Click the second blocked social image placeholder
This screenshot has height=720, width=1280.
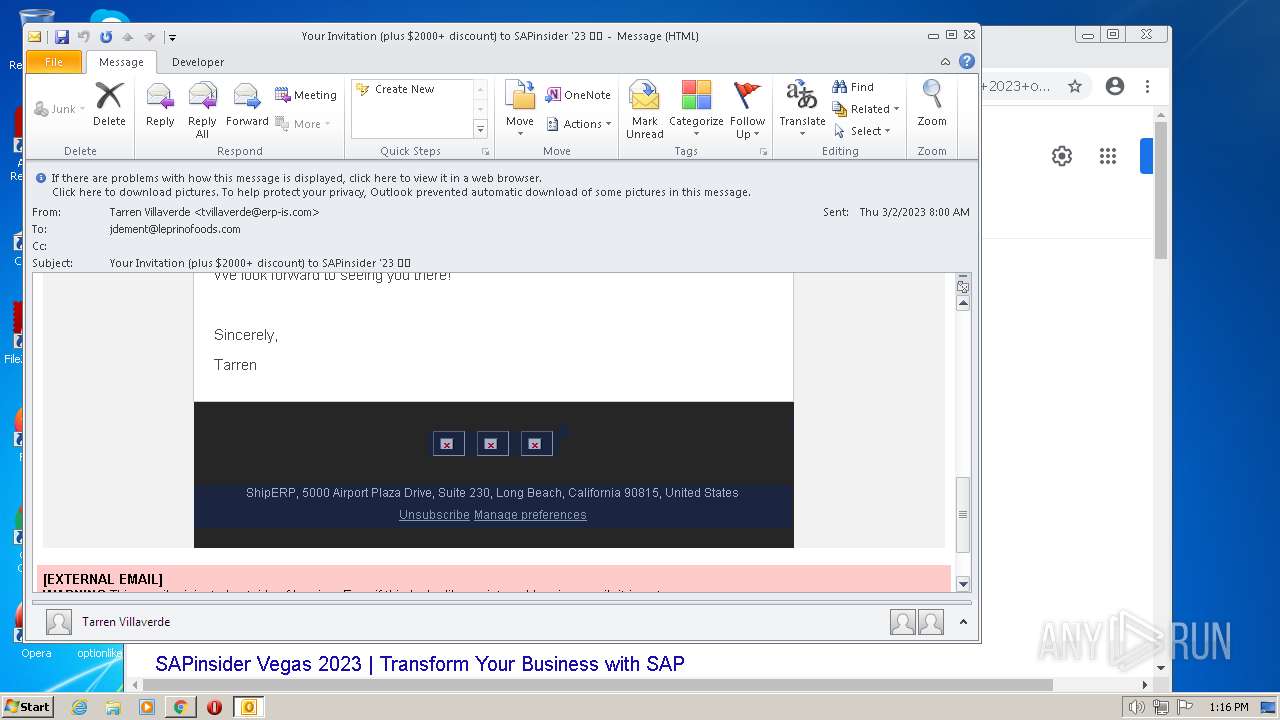click(492, 443)
